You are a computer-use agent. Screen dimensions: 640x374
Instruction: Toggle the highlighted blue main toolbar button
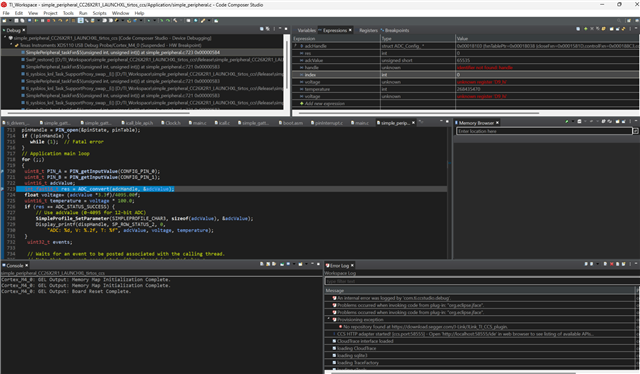[x=80, y=20]
